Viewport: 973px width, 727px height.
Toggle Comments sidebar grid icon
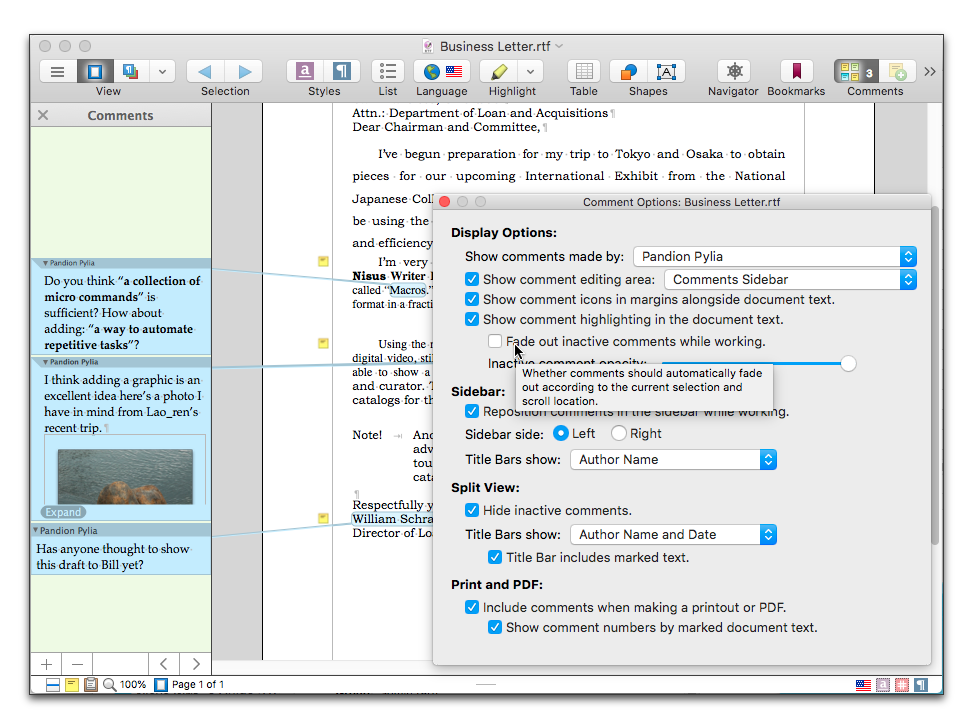(856, 72)
